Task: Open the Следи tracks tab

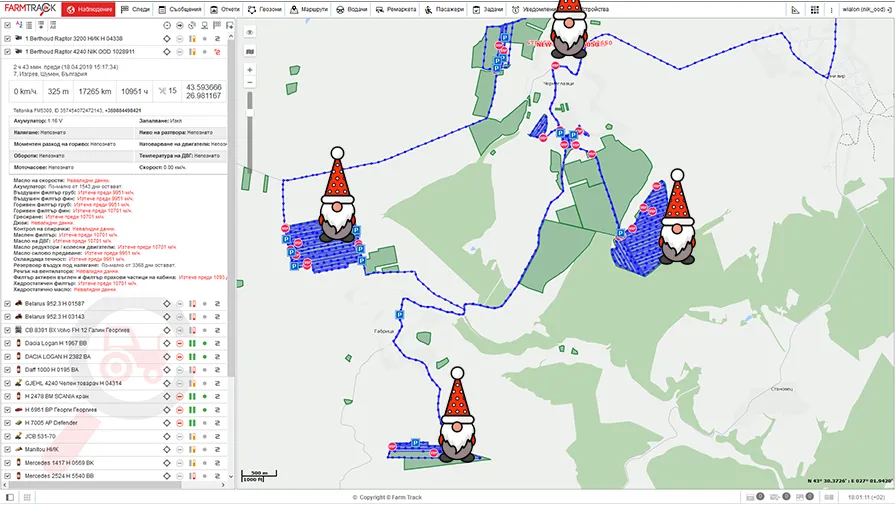Action: (135, 9)
